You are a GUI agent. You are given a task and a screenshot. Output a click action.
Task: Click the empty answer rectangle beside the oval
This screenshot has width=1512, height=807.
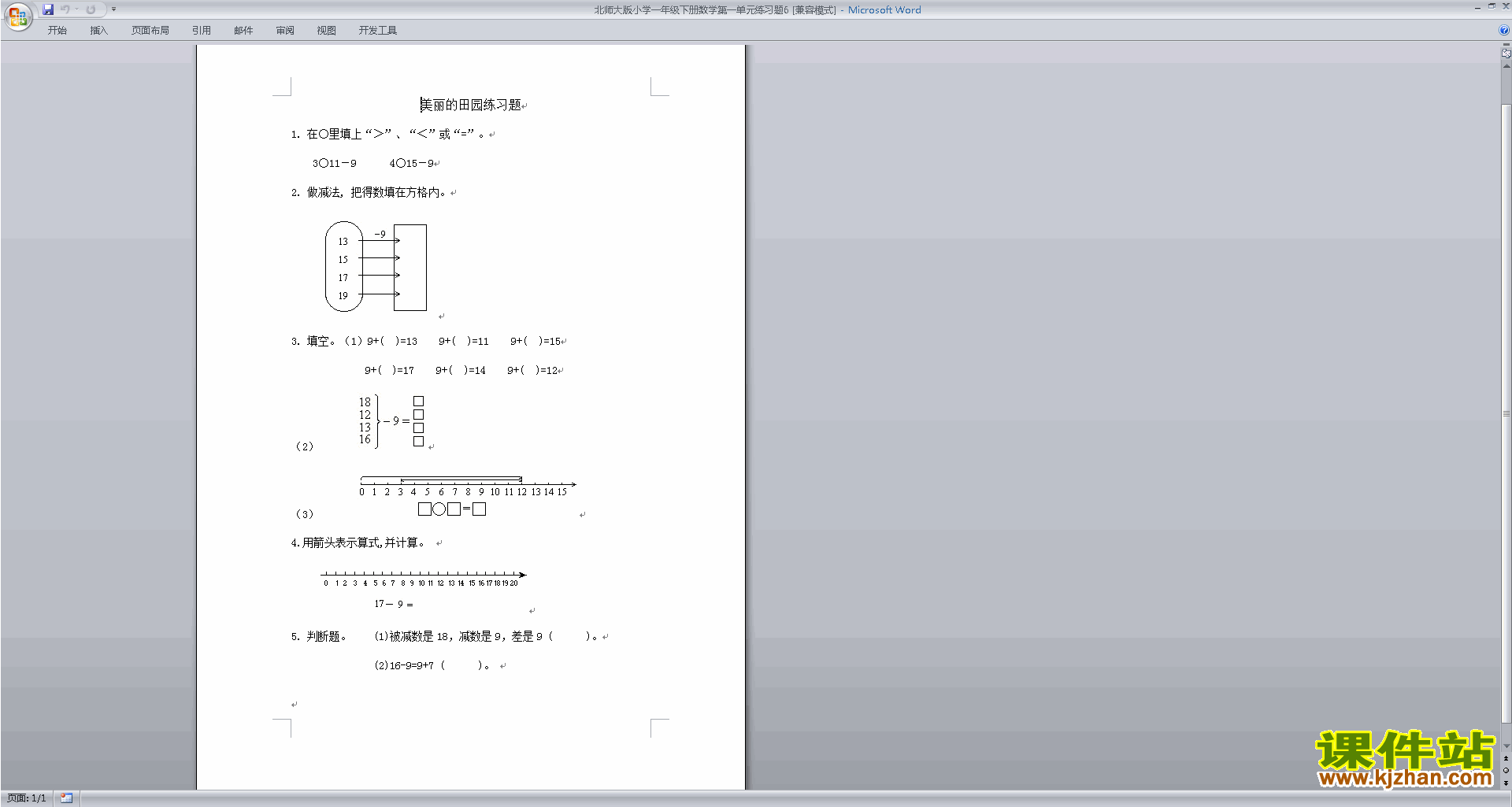[410, 268]
